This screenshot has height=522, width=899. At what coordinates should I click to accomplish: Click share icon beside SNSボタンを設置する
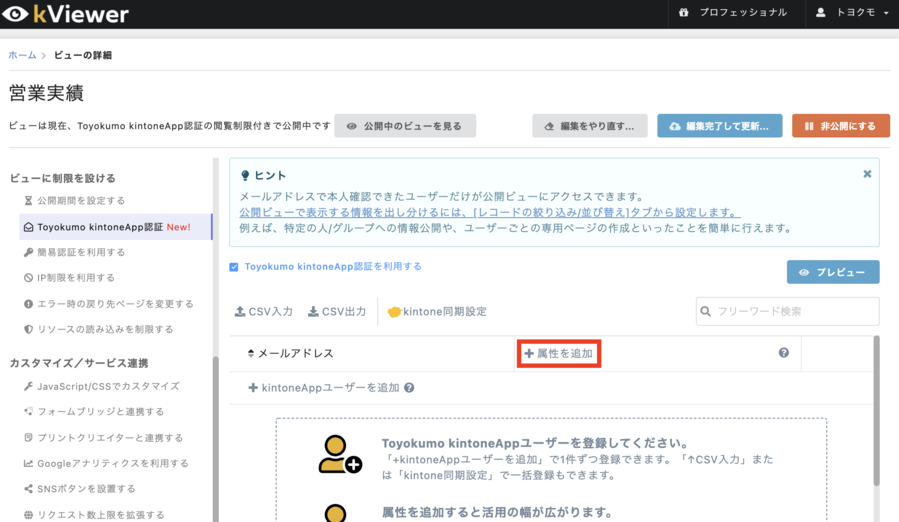28,489
